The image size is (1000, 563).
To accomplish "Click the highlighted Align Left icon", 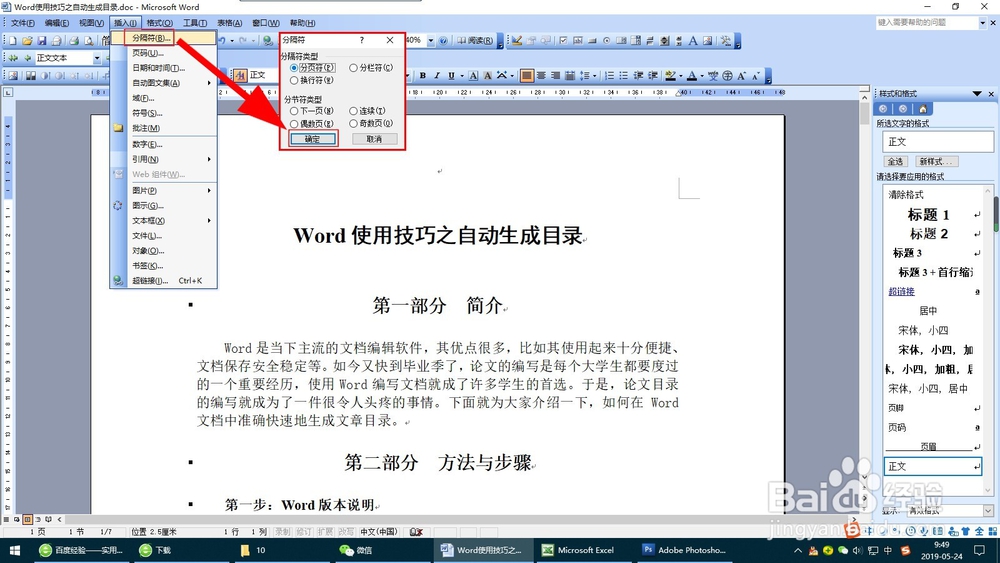I will 526,75.
